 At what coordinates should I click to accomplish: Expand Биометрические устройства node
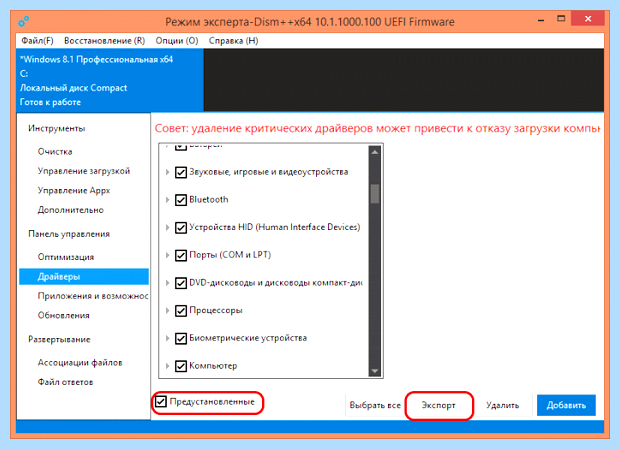(x=167, y=338)
